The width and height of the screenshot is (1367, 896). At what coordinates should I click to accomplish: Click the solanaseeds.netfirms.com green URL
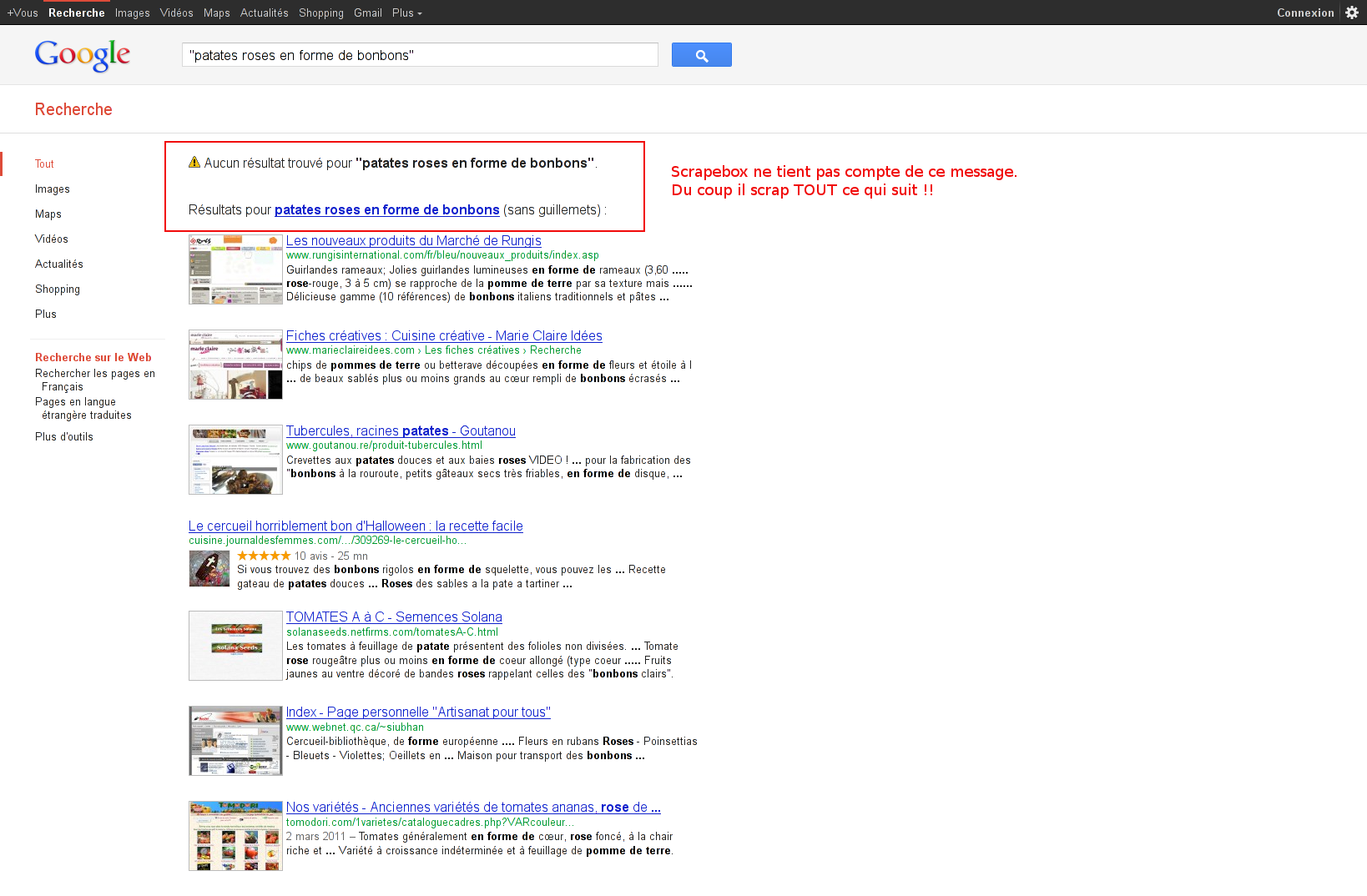[392, 632]
